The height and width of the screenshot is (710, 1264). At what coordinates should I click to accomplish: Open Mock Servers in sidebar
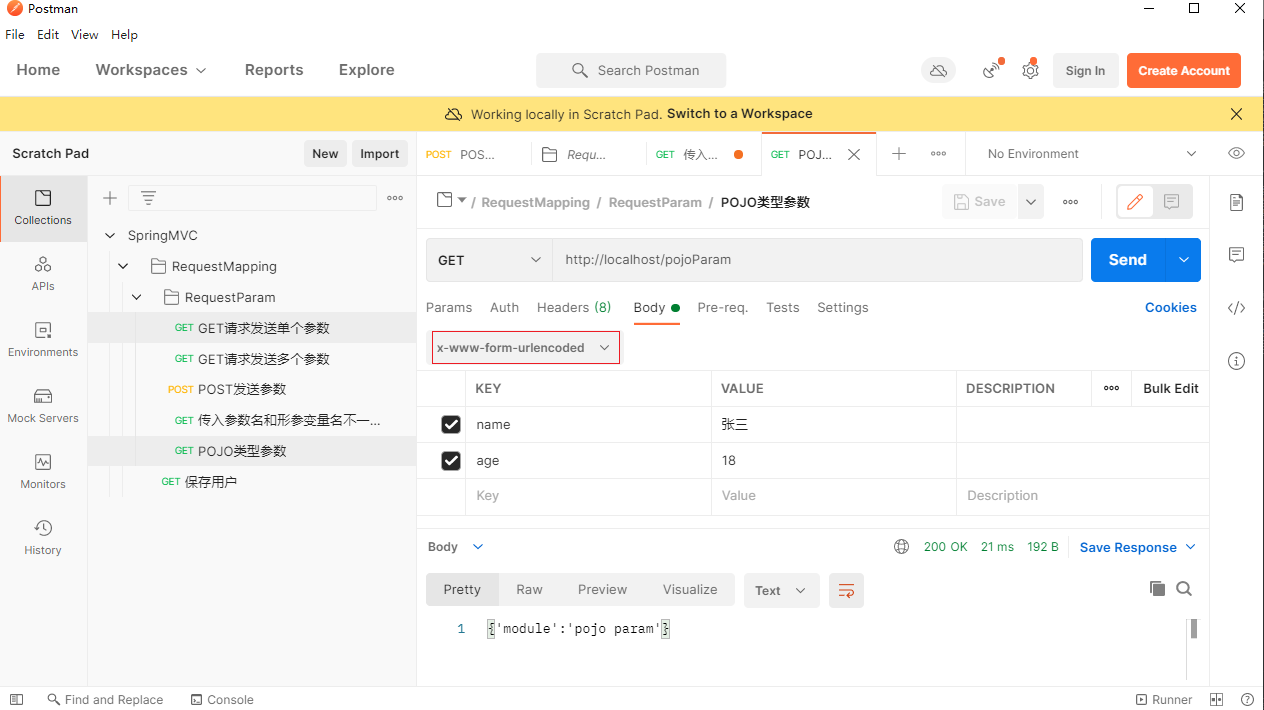click(43, 405)
